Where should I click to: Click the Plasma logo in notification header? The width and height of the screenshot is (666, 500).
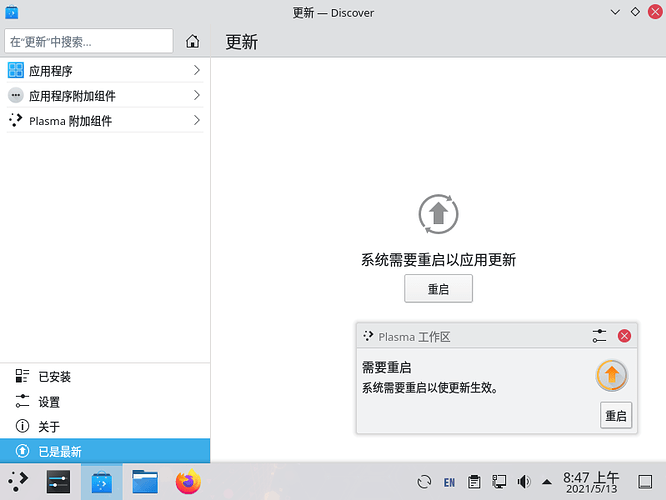368,336
